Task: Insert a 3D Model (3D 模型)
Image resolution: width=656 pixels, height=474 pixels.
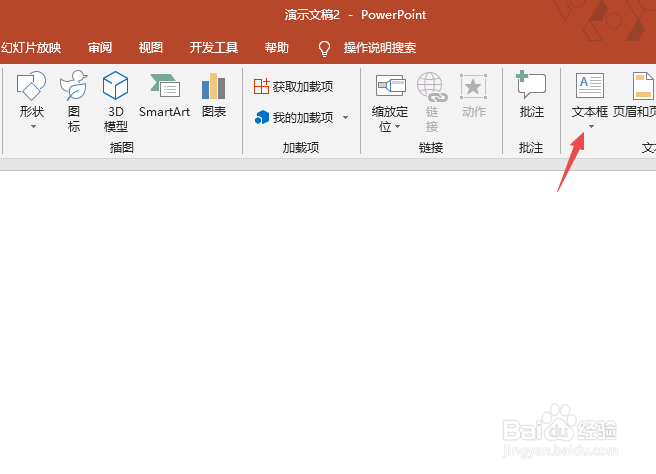Action: click(x=115, y=100)
